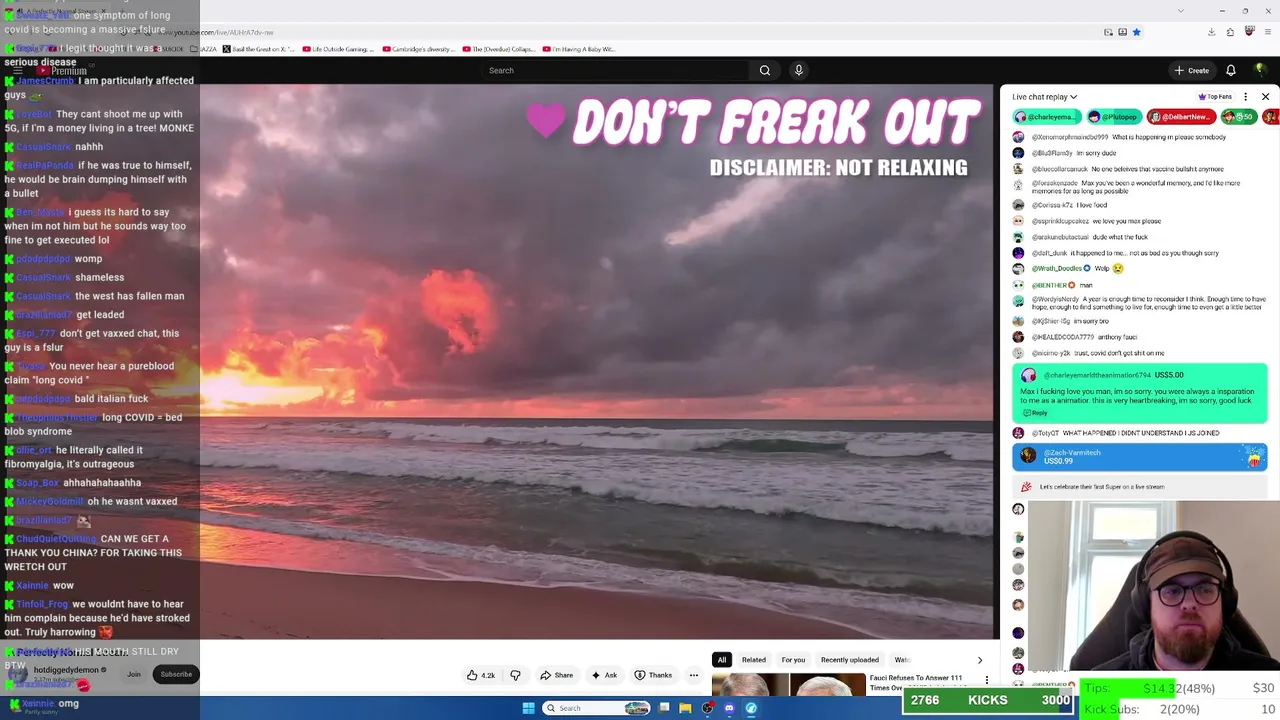This screenshot has width=1280, height=720.
Task: Click Windows taskbar search box
Action: tap(597, 708)
